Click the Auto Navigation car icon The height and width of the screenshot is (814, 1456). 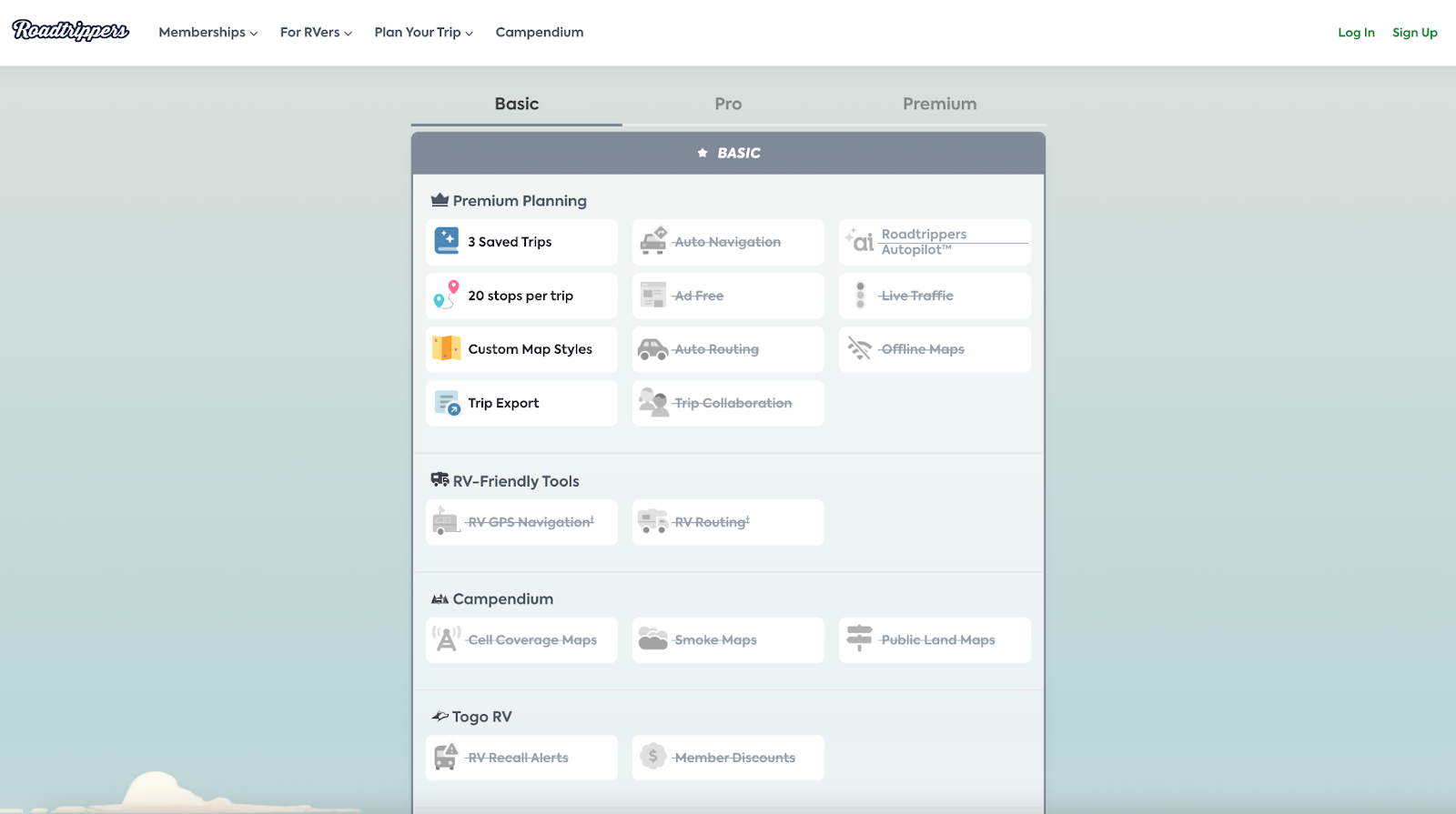coord(653,241)
